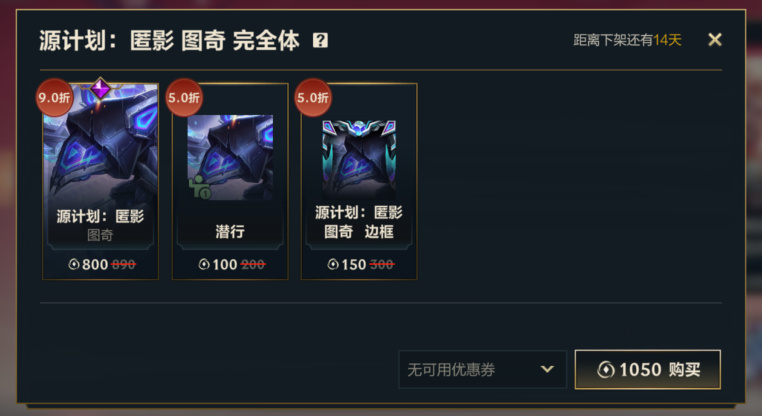Click the question mark help icon
Image resolution: width=762 pixels, height=416 pixels.
320,40
